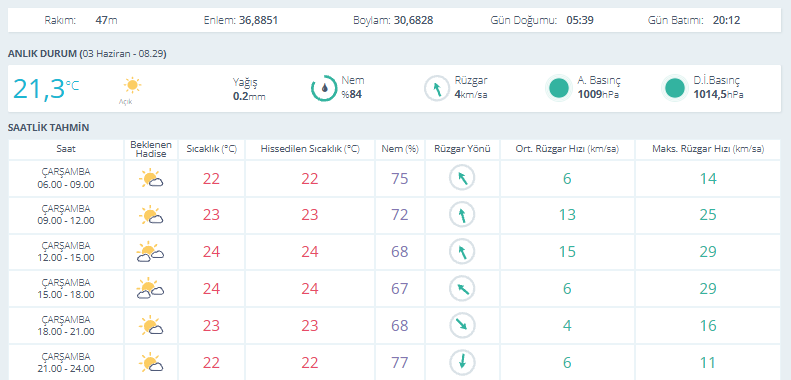Click the current wind direction arrow icon beside Rüzgar
The width and height of the screenshot is (791, 380).
(436, 88)
